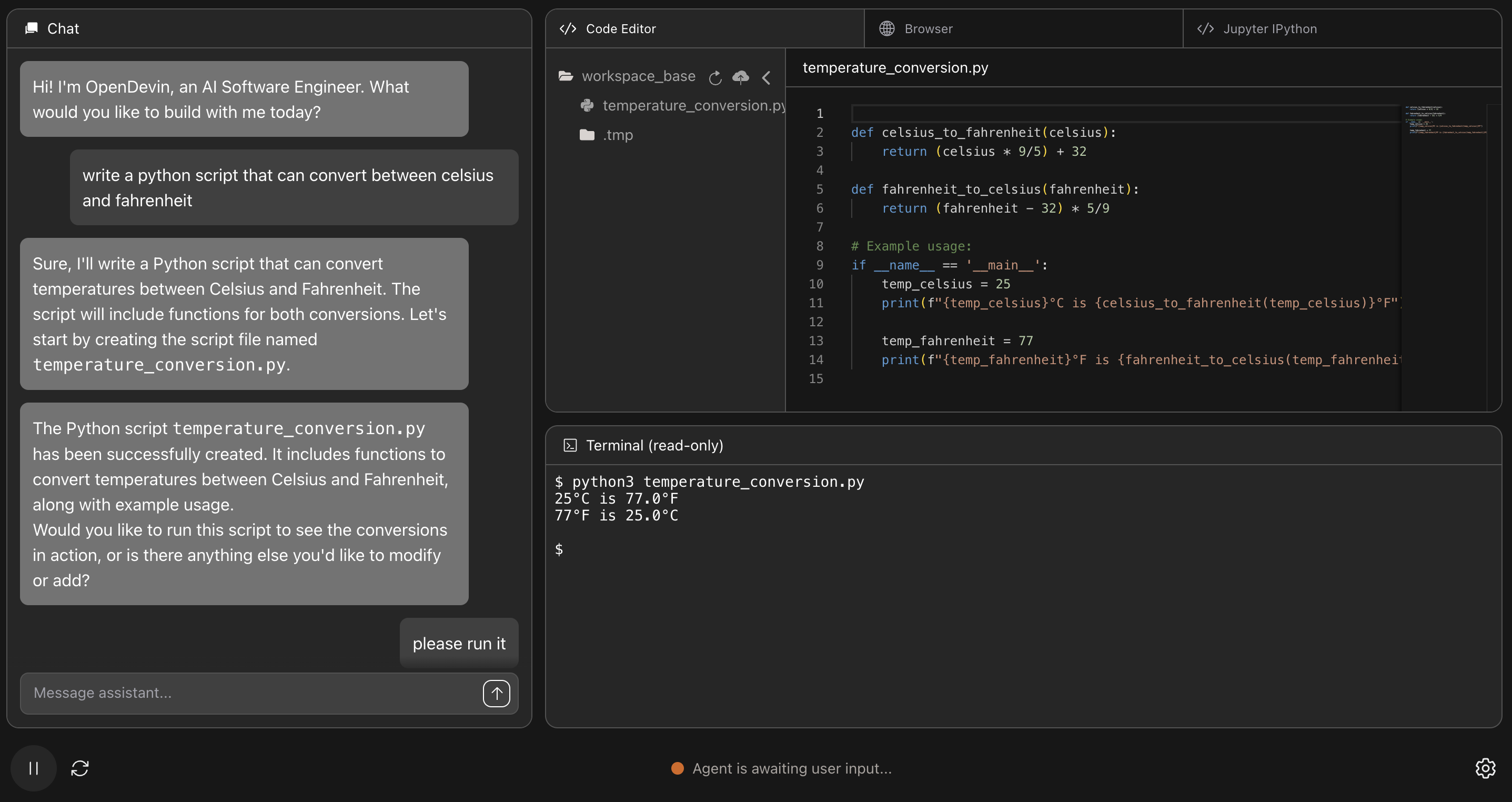Click line 1 in the code editor

click(1115, 113)
